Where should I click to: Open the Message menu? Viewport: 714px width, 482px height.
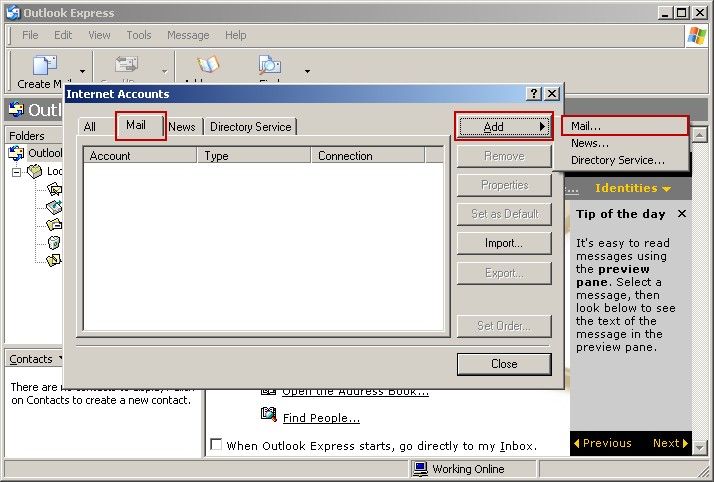pos(188,35)
